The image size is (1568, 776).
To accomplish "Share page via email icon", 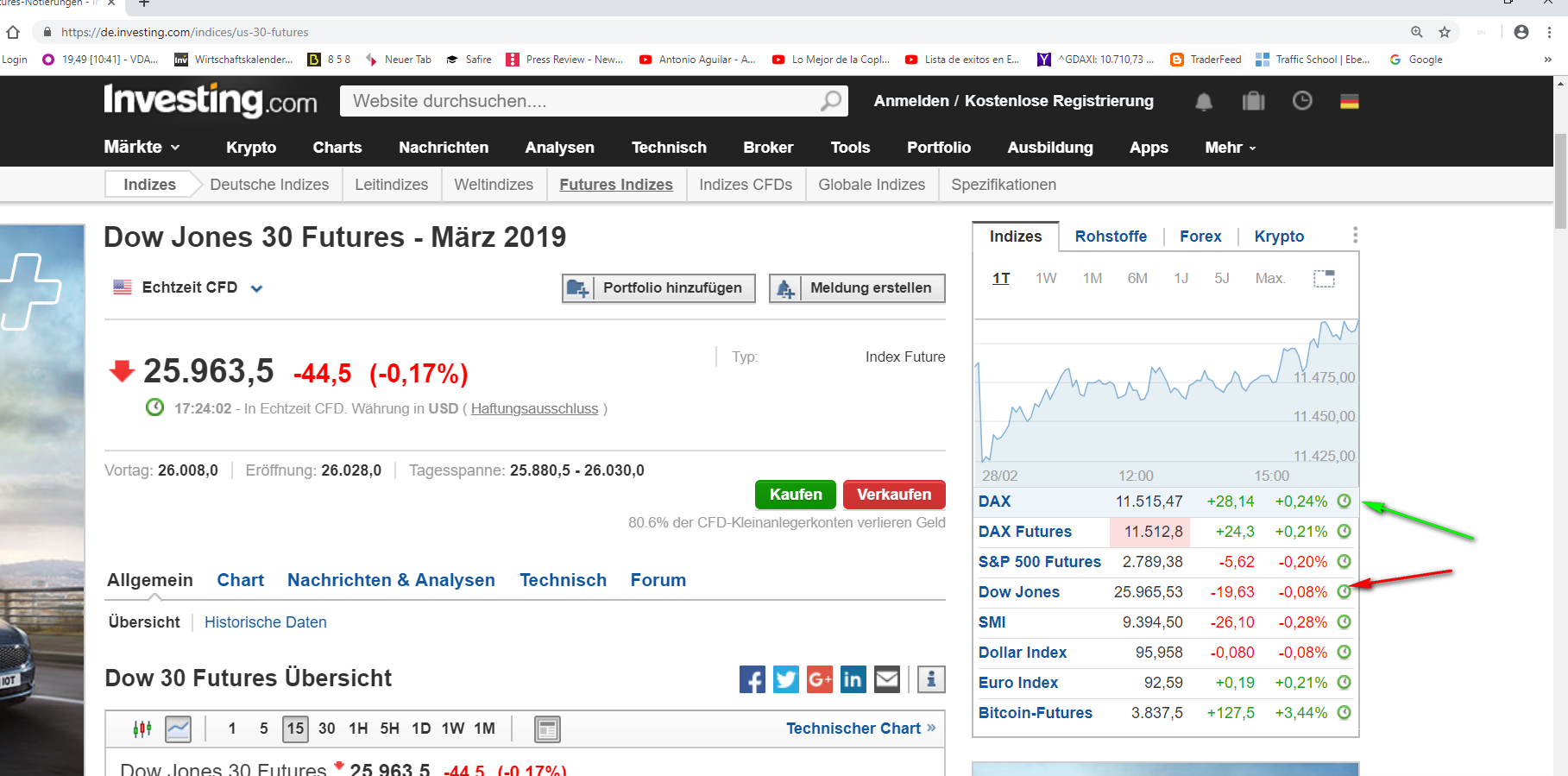I will 887,679.
